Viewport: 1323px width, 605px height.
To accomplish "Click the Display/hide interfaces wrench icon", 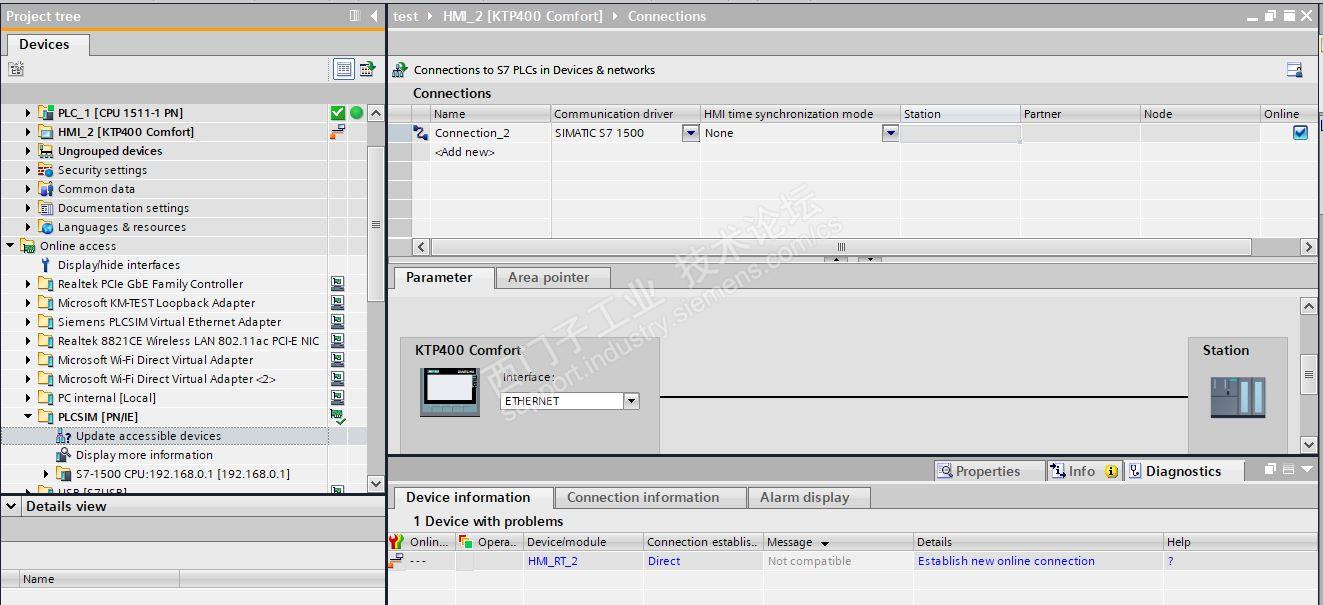I will tap(45, 265).
